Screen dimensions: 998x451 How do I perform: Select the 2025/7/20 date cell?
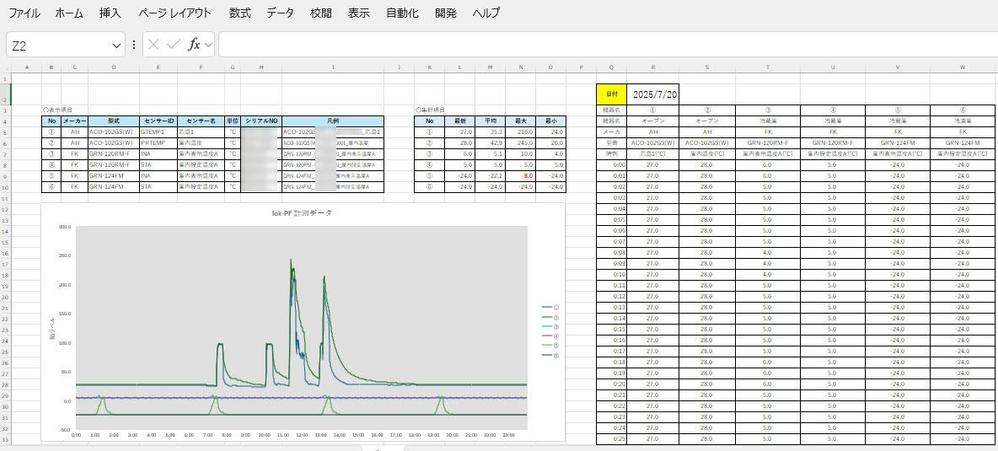click(x=654, y=94)
